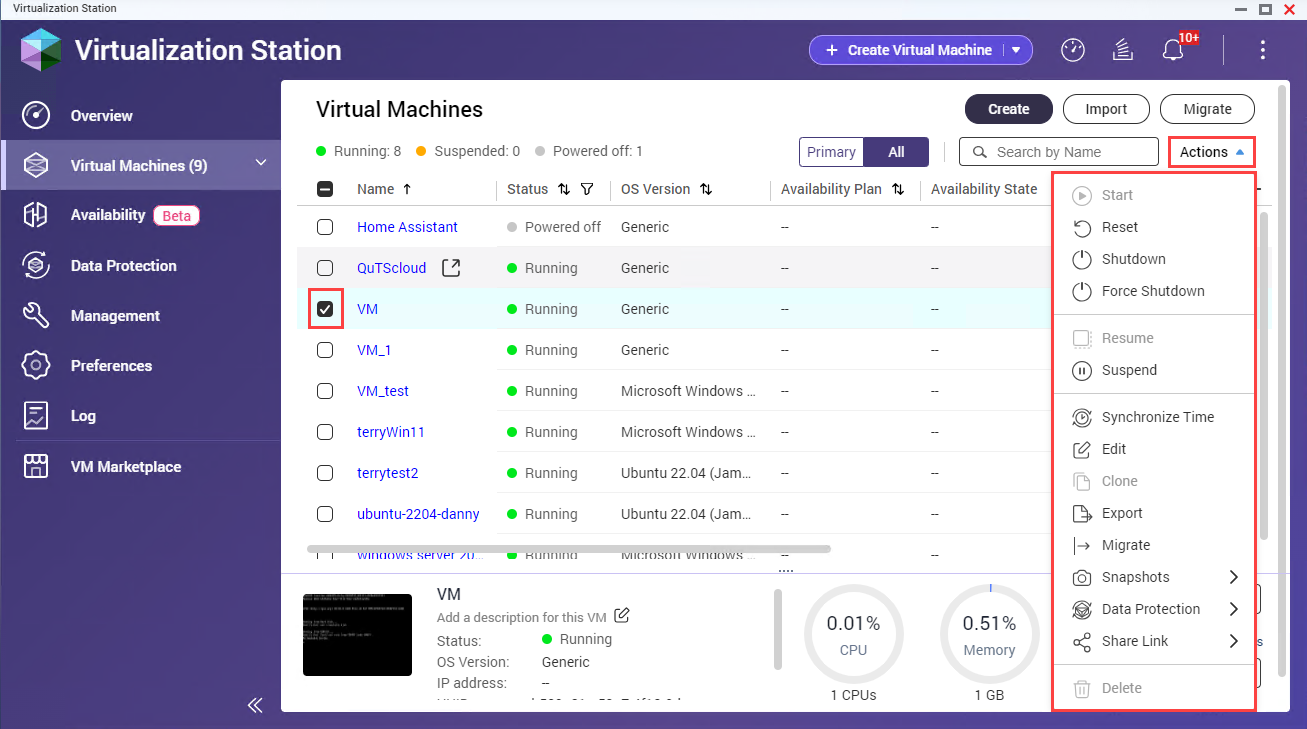
Task: Check the Home Assistant row checkbox
Action: 325,227
